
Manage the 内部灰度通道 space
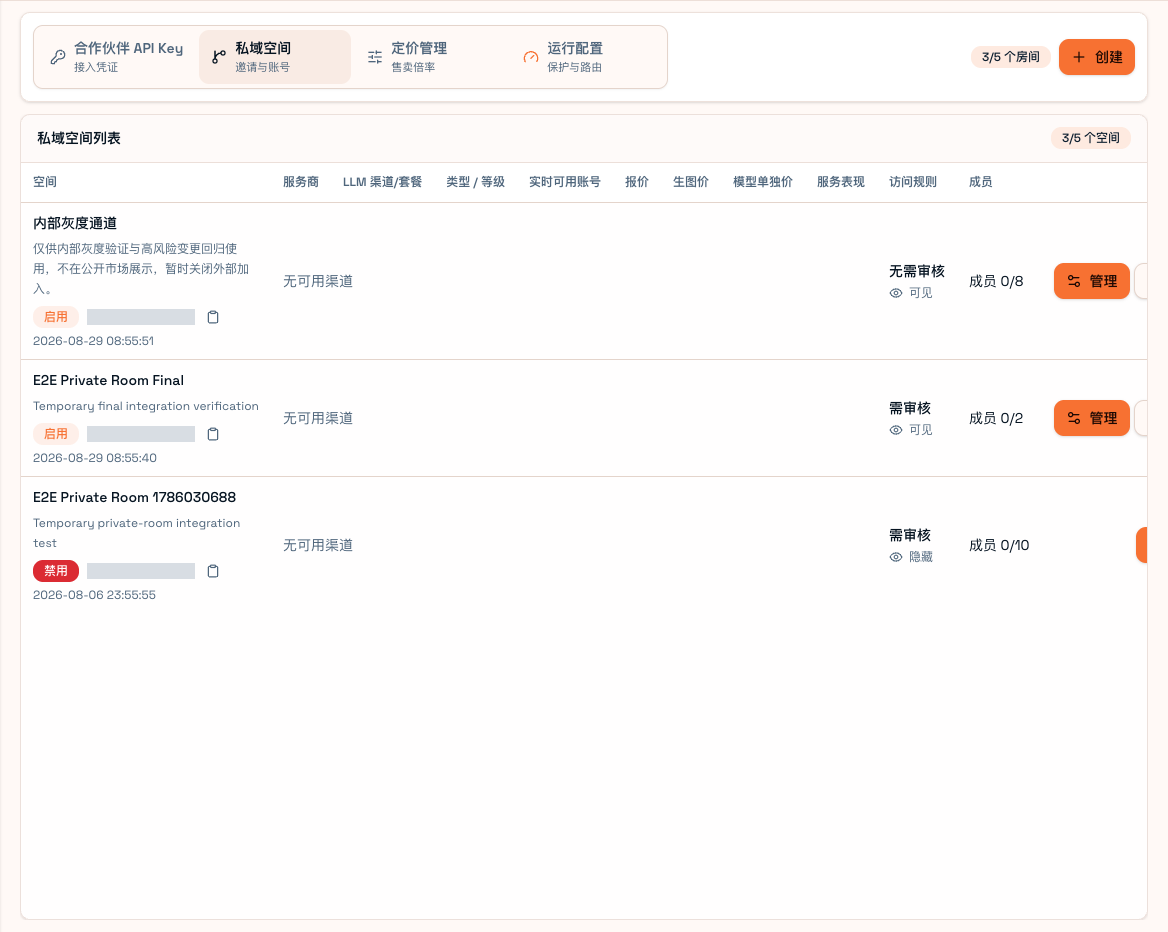[1092, 282]
